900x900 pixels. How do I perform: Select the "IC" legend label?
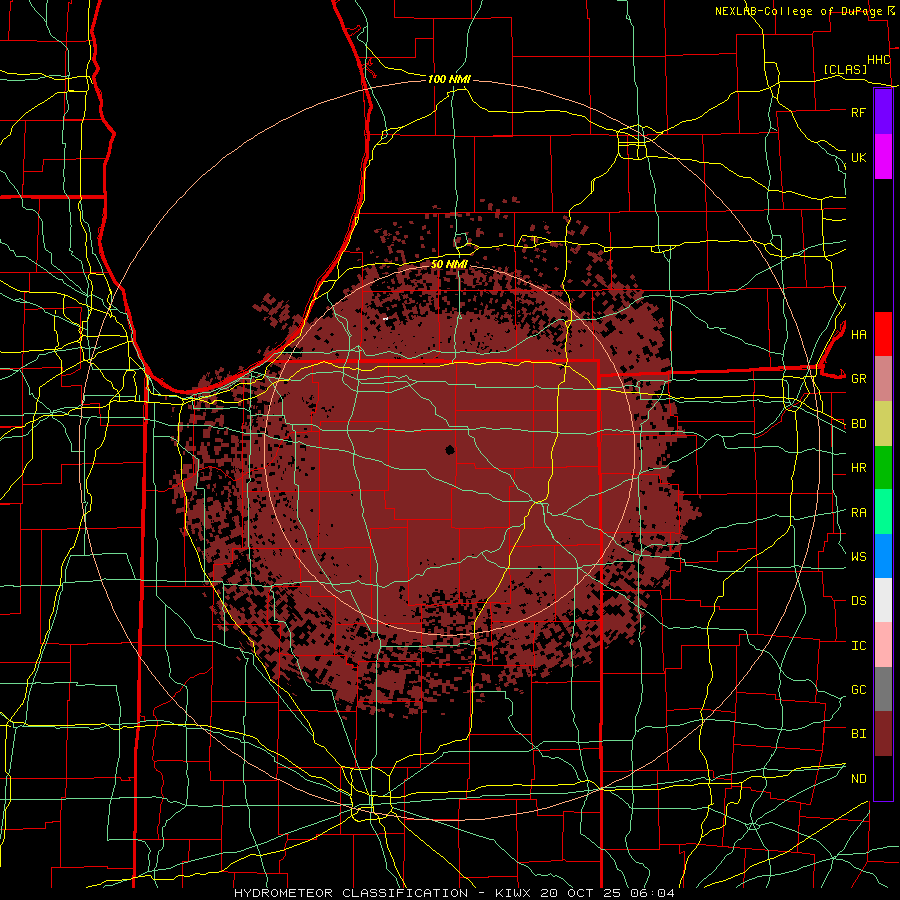pyautogui.click(x=858, y=646)
